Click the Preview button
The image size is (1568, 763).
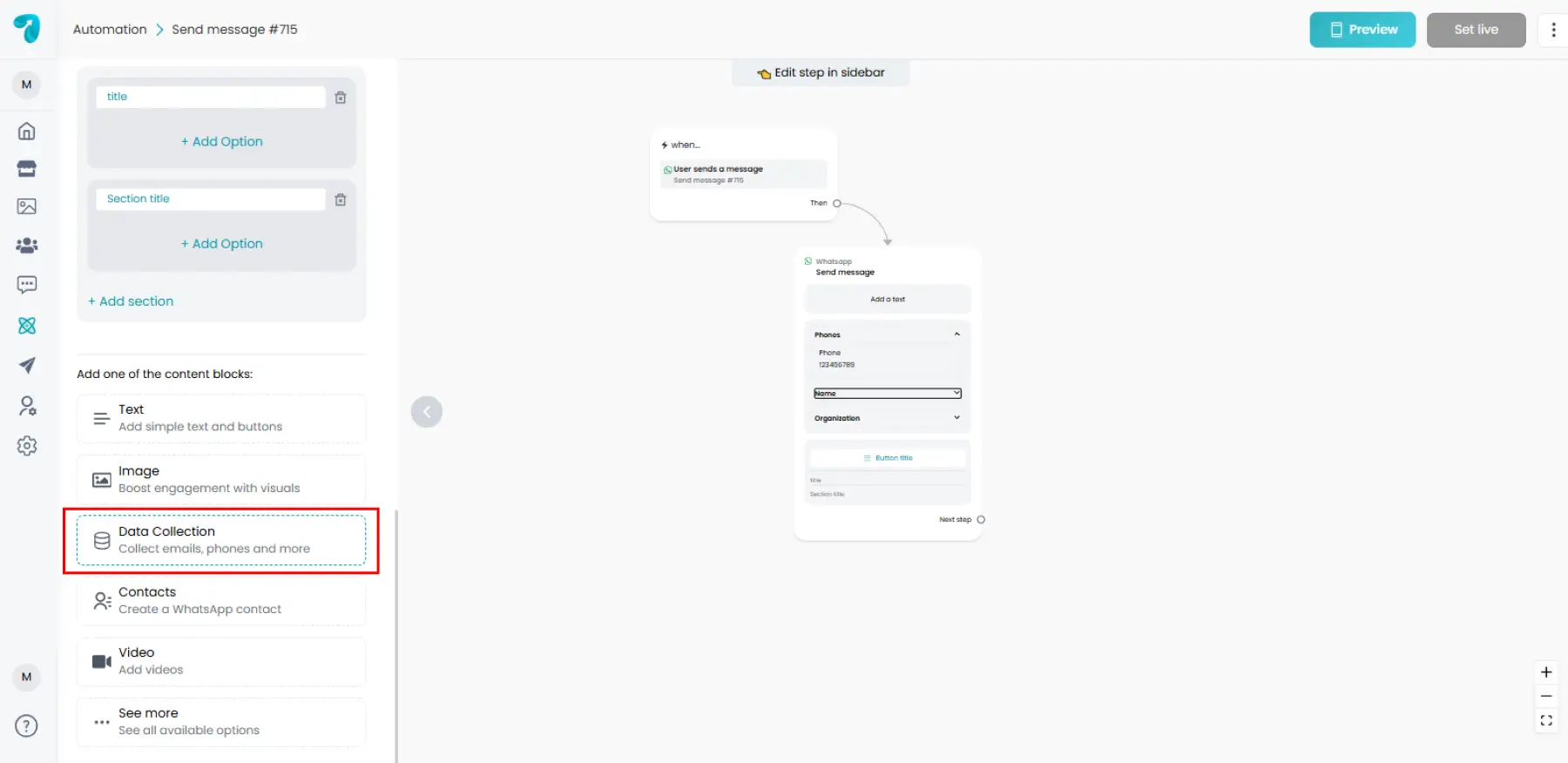click(1362, 30)
